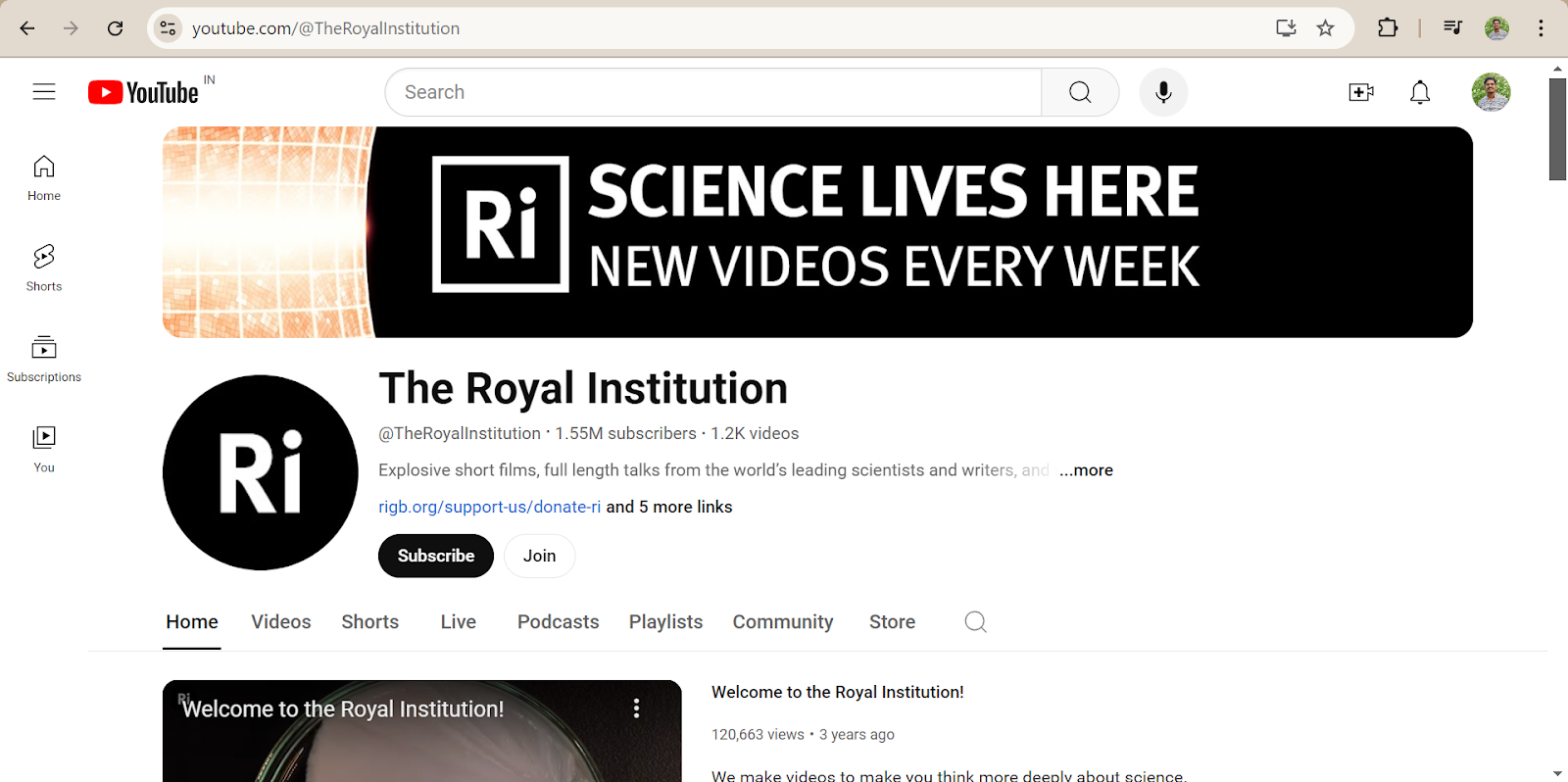
Task: Subscribe to The Royal Institution
Action: (x=436, y=556)
